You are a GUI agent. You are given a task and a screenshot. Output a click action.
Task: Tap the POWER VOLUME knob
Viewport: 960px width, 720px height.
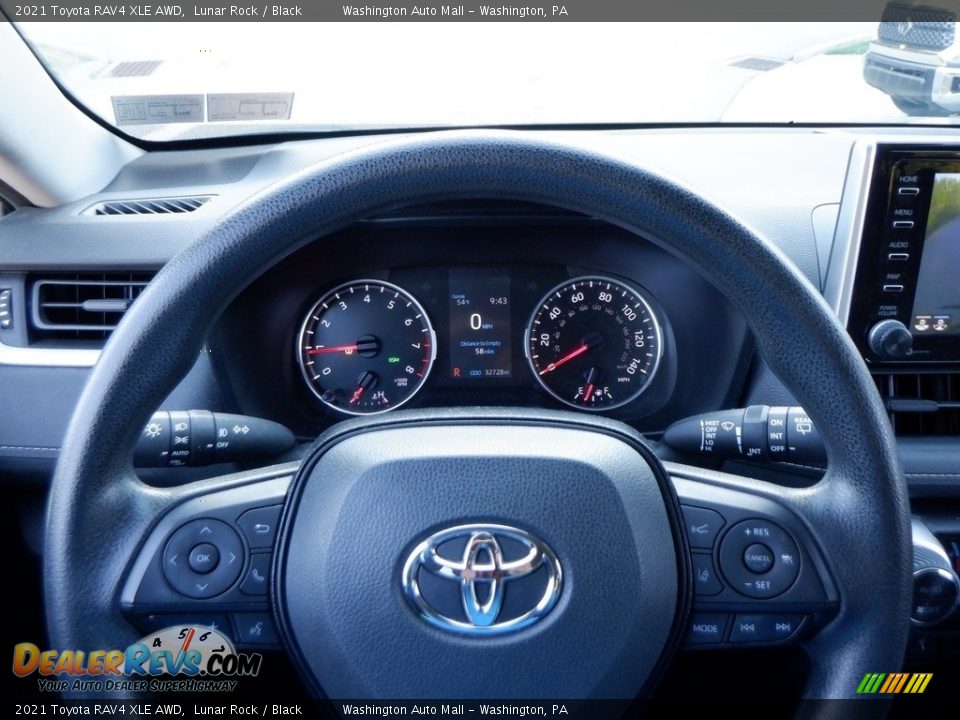(x=890, y=339)
